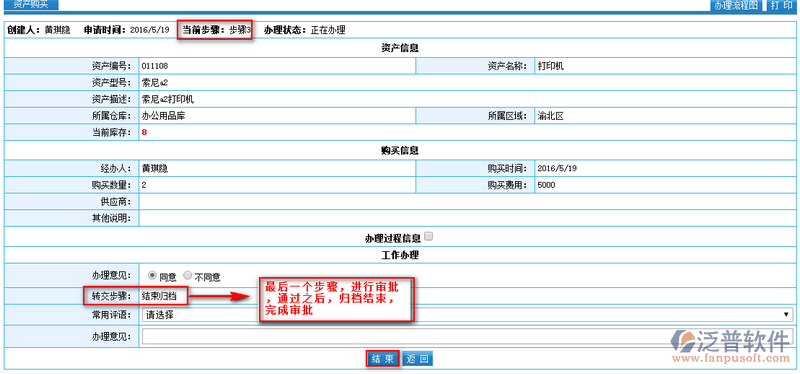Click the 结束 button to finish
The width and height of the screenshot is (800, 374).
382,359
